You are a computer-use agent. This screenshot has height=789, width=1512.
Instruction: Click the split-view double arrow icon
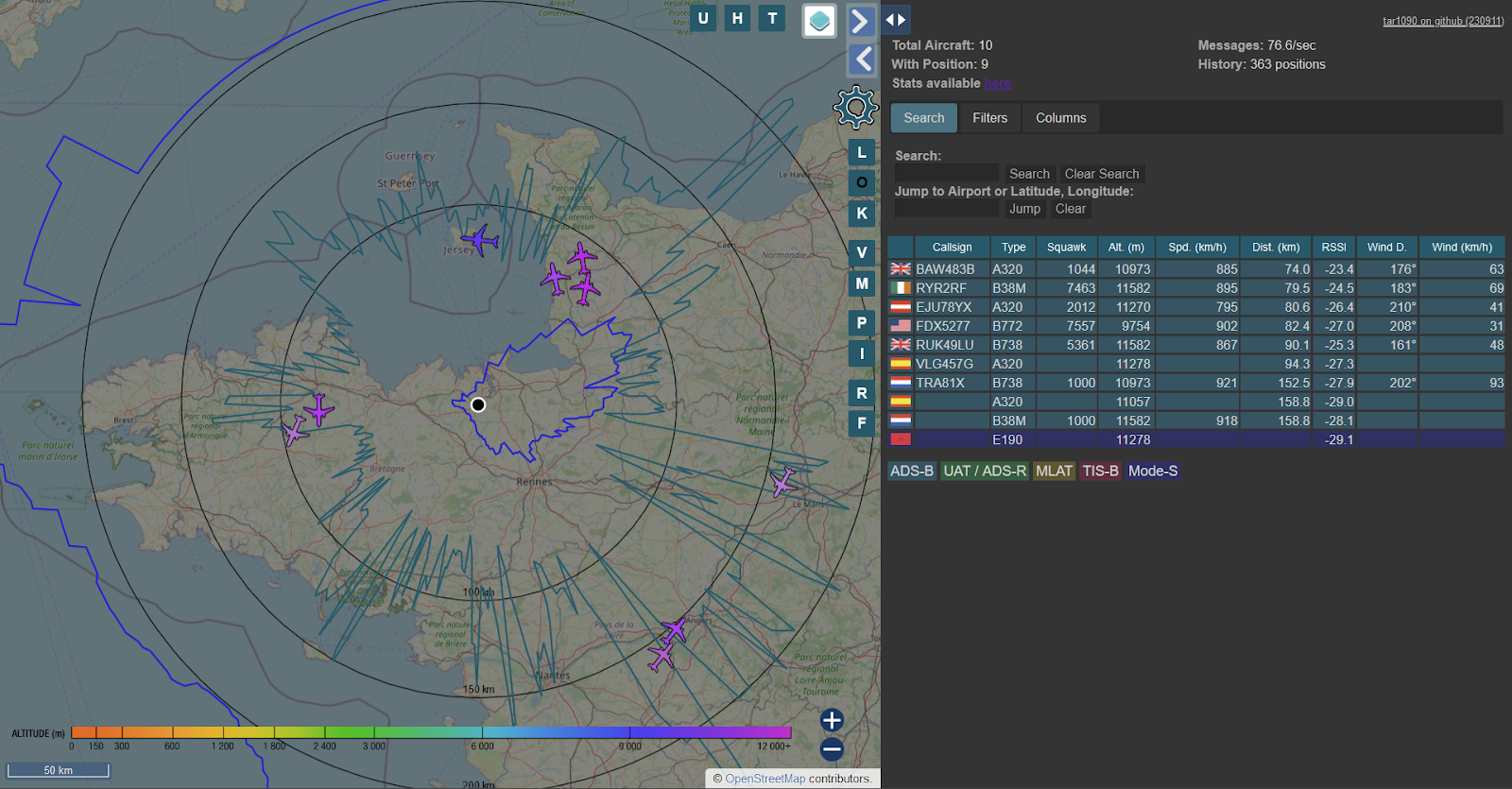[895, 20]
